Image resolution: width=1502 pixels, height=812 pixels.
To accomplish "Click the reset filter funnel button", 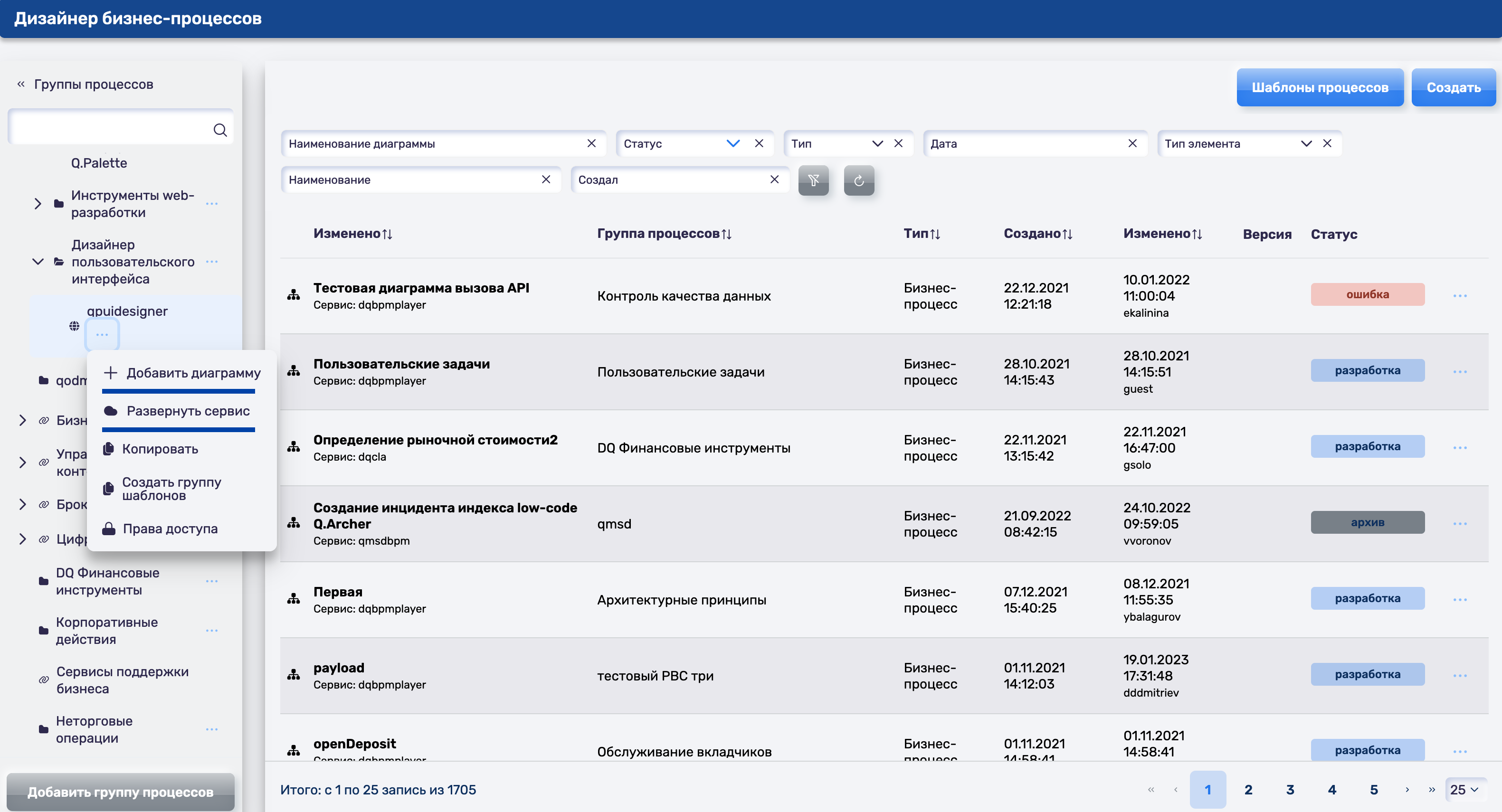I will click(x=813, y=180).
